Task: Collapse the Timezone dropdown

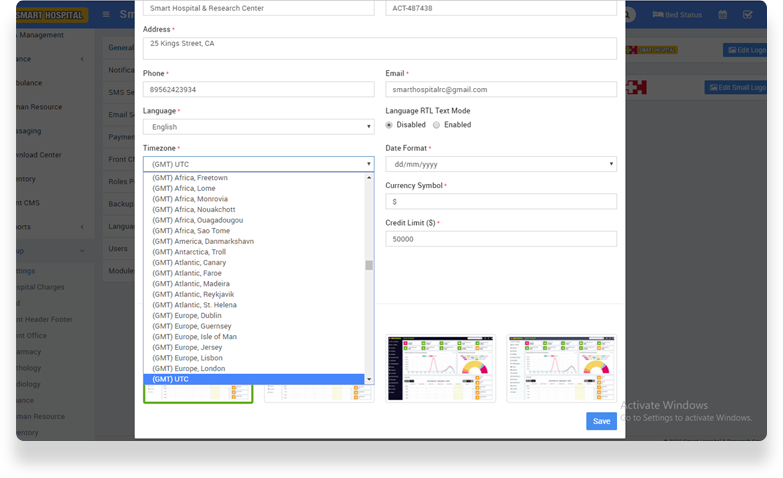Action: 258,164
